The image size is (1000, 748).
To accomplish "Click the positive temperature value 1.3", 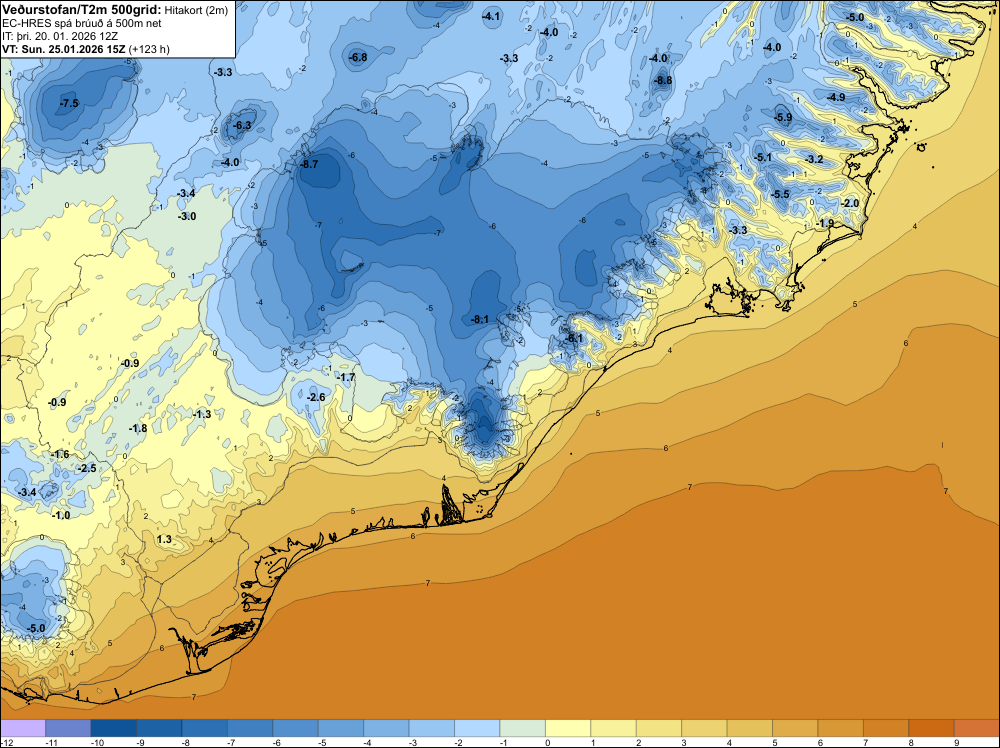I will (164, 539).
